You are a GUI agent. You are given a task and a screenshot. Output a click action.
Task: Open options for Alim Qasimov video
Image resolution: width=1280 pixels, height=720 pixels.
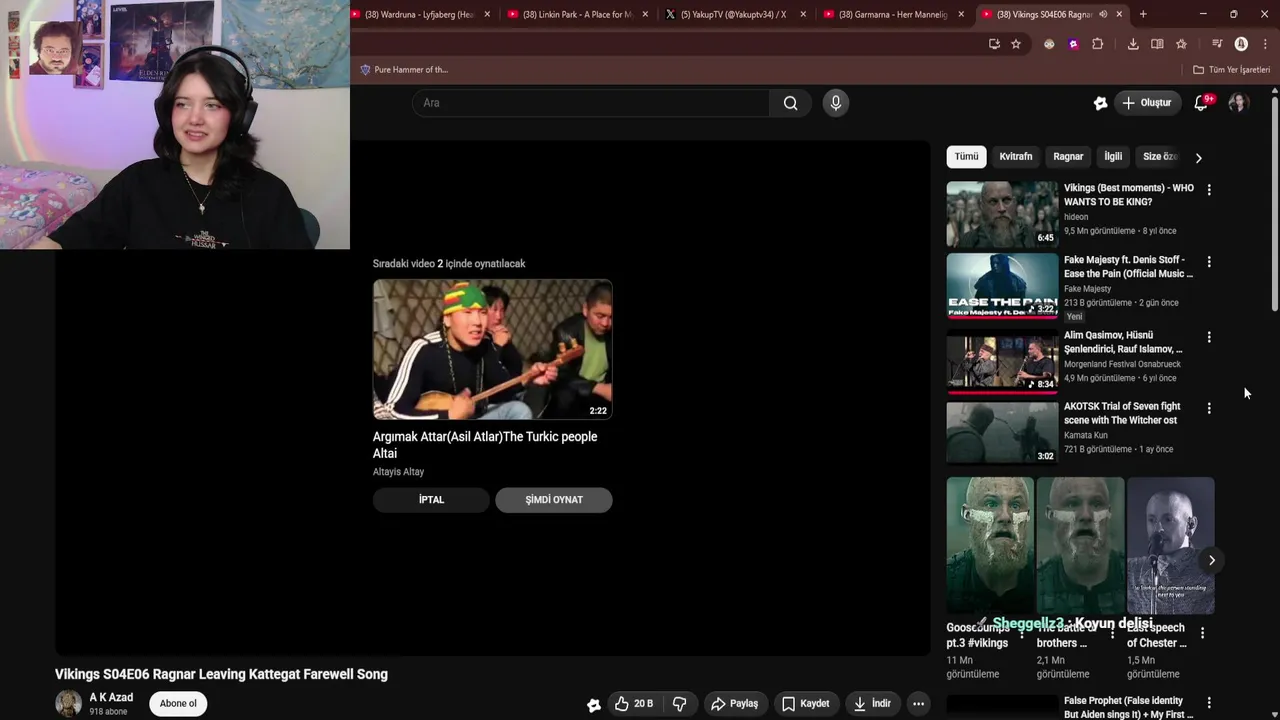1209,337
